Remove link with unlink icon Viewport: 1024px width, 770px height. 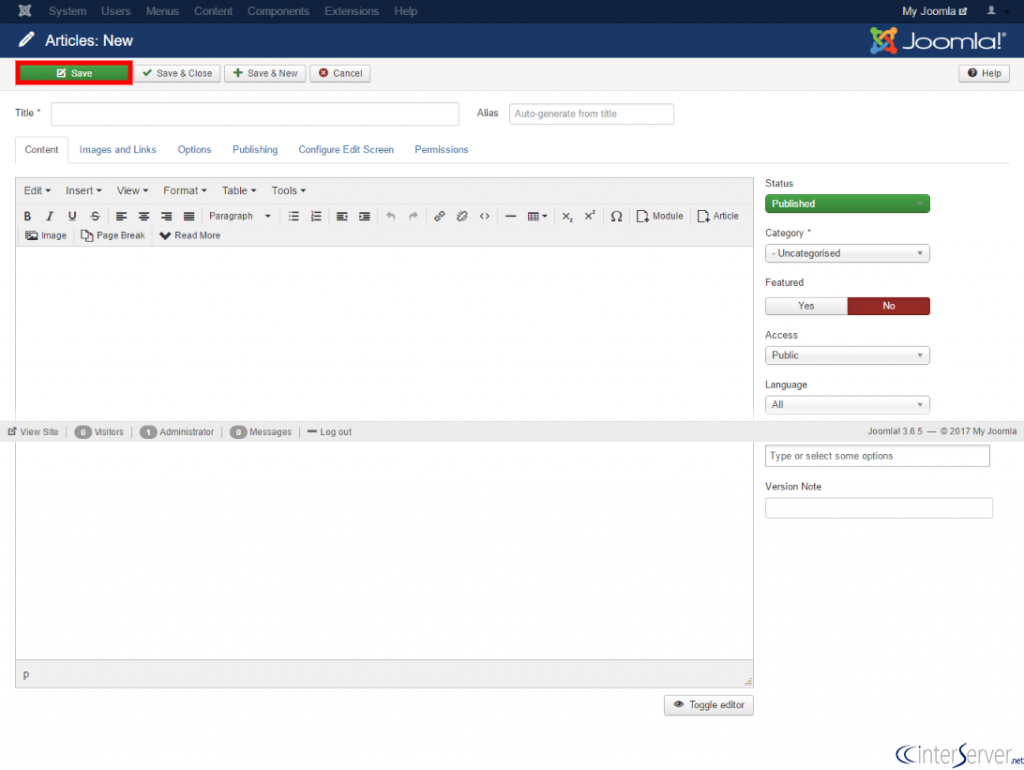462,216
